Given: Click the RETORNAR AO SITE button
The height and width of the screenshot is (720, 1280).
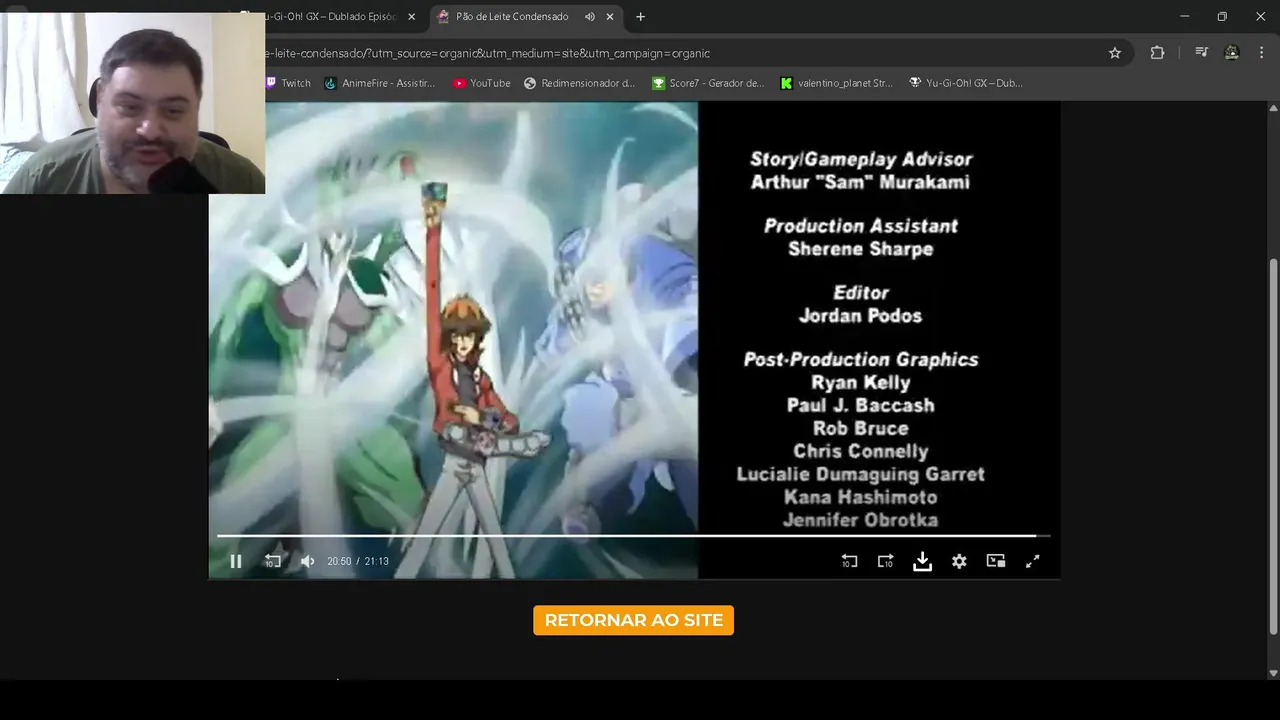Looking at the screenshot, I should coord(633,620).
